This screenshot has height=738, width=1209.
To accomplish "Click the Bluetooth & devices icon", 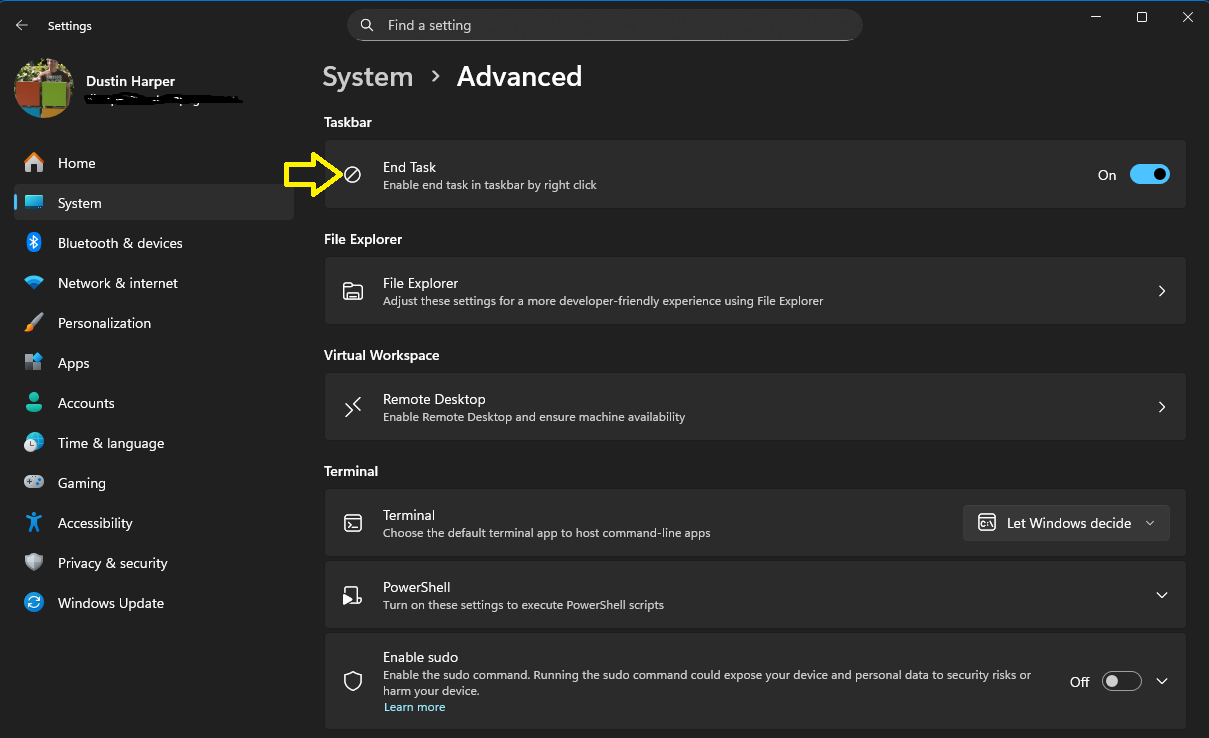I will pyautogui.click(x=34, y=243).
